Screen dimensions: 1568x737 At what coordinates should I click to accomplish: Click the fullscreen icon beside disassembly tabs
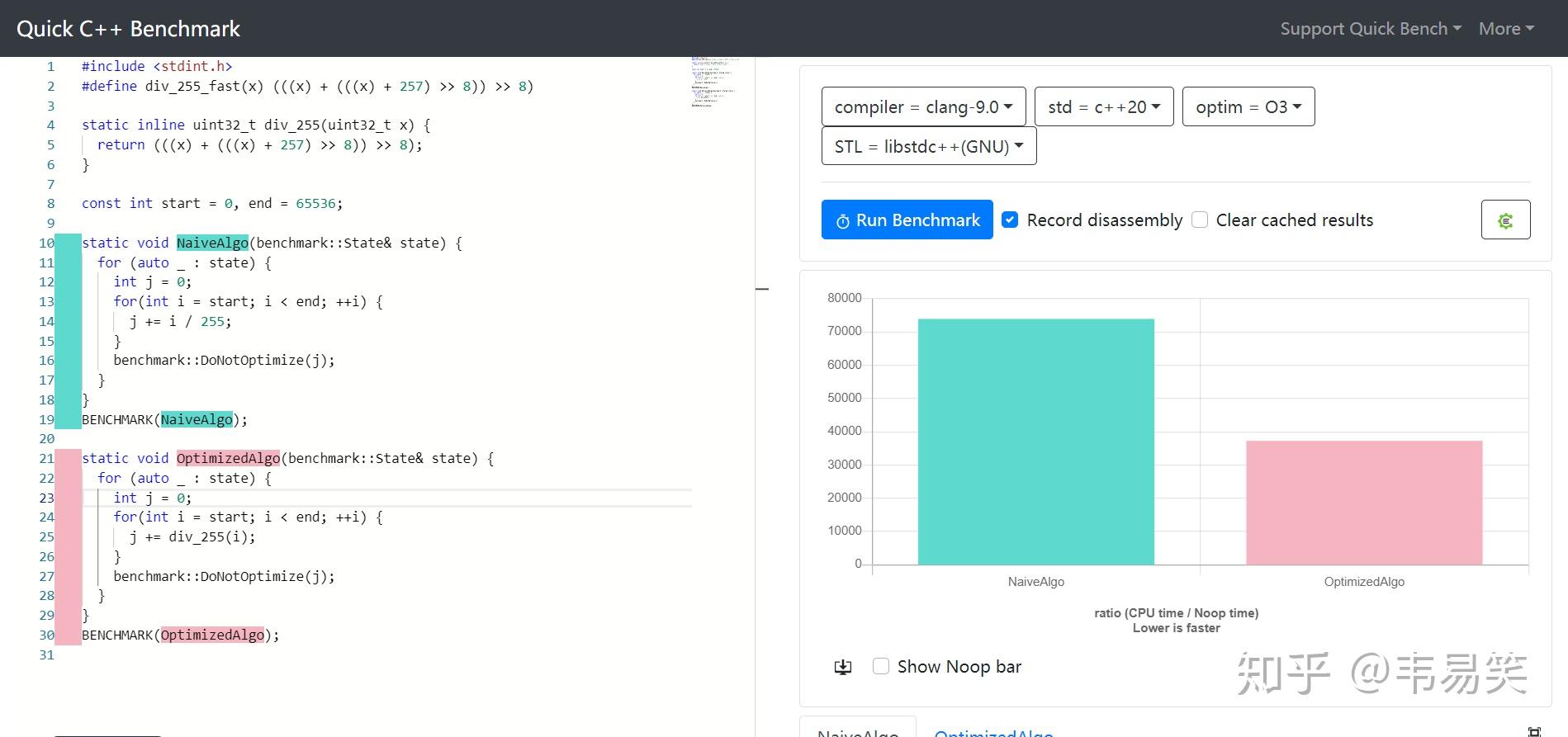click(x=1533, y=731)
